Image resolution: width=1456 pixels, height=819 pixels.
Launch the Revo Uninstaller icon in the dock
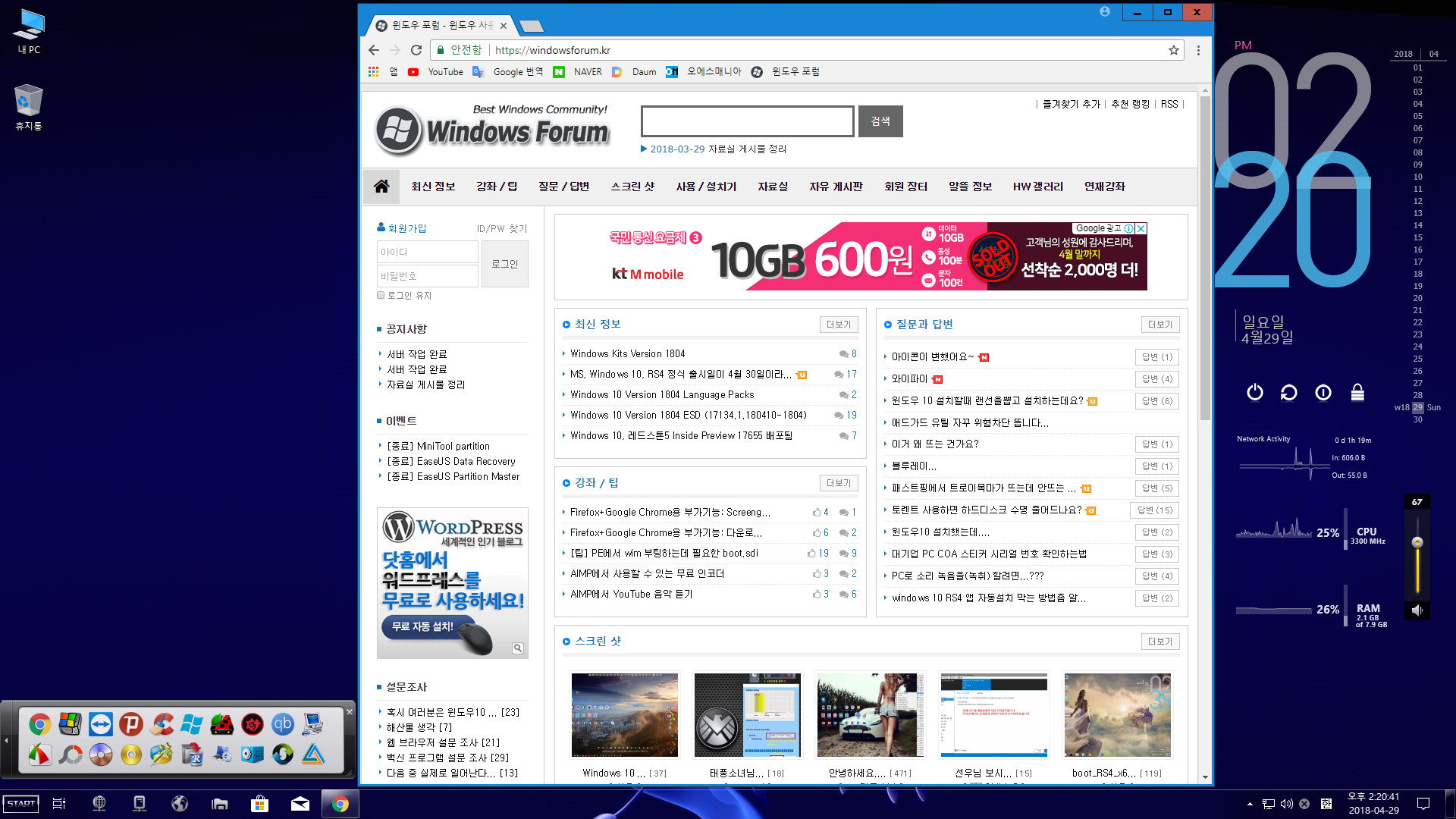pos(192,755)
